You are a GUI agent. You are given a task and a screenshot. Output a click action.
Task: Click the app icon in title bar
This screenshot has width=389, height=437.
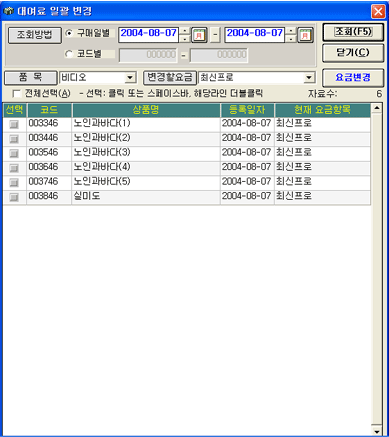click(8, 11)
